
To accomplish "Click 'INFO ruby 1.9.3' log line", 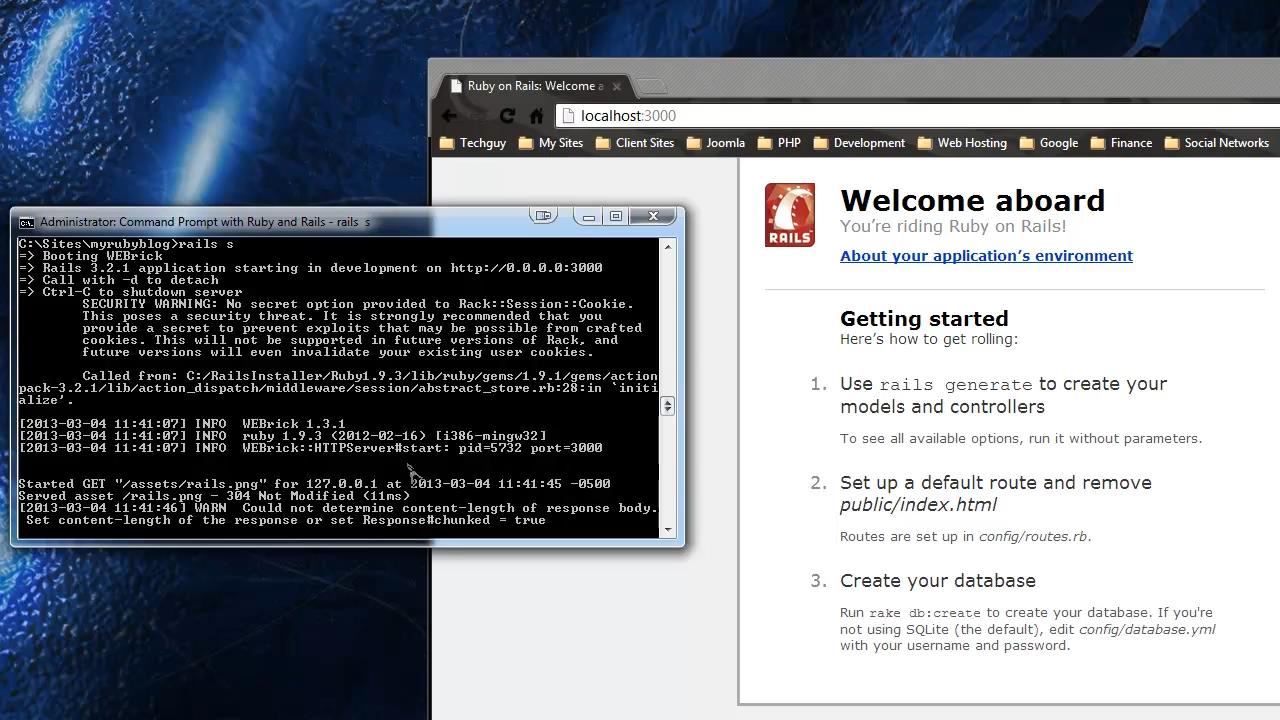I will 282,436.
